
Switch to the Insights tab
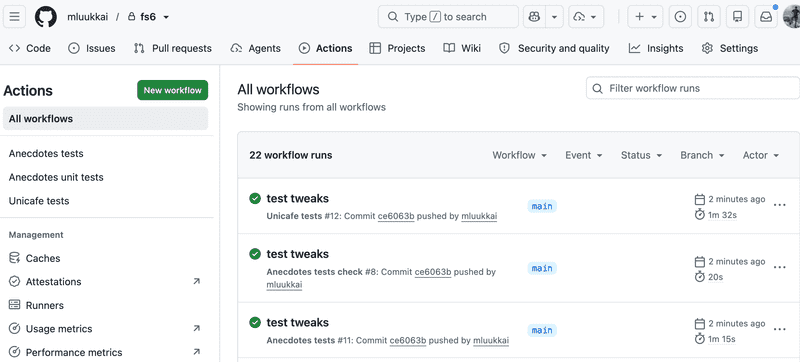click(x=656, y=48)
